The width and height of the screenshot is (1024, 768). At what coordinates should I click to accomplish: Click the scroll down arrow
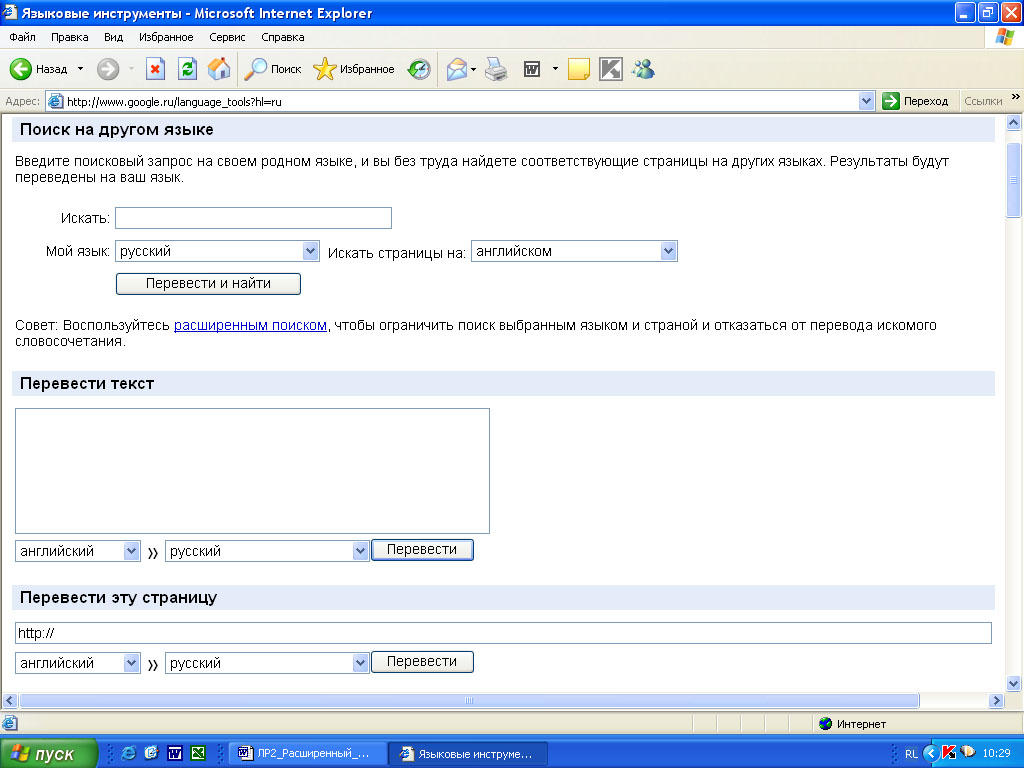tap(1014, 684)
